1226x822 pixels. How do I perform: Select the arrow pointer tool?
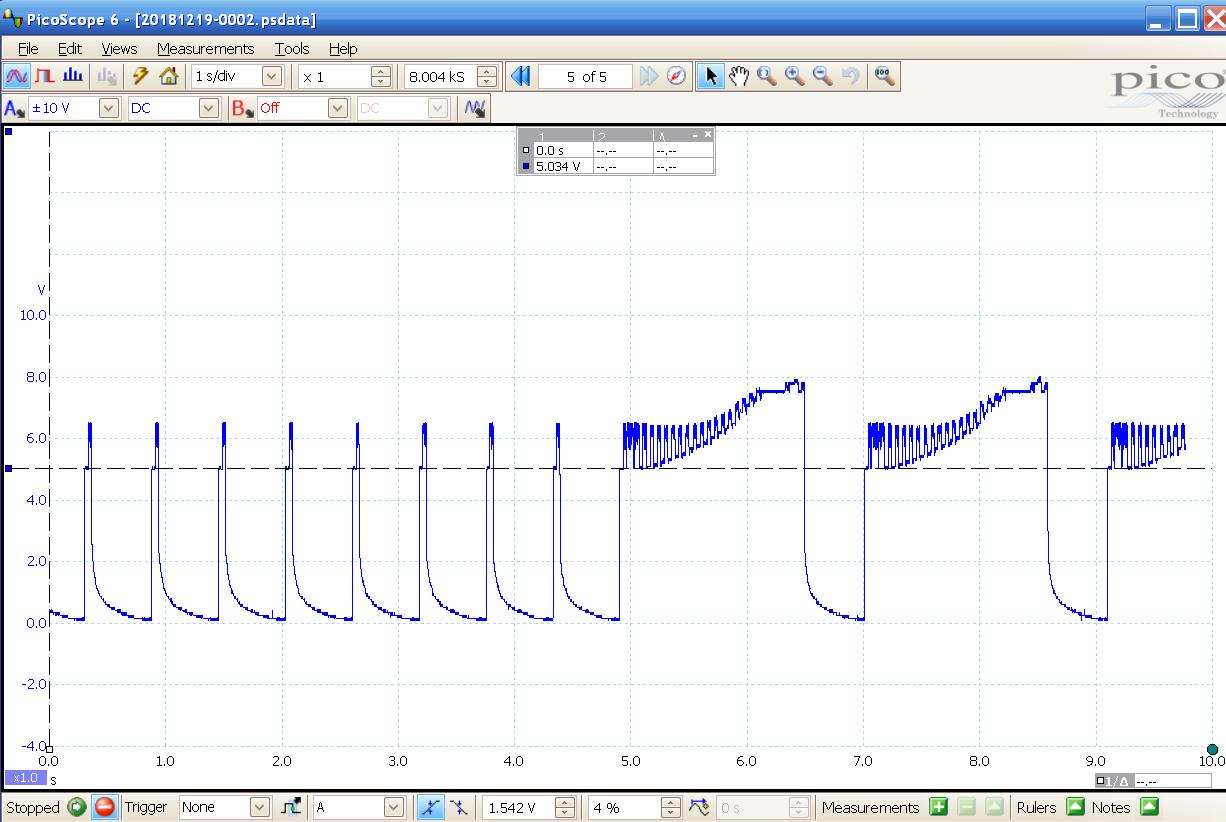tap(710, 76)
